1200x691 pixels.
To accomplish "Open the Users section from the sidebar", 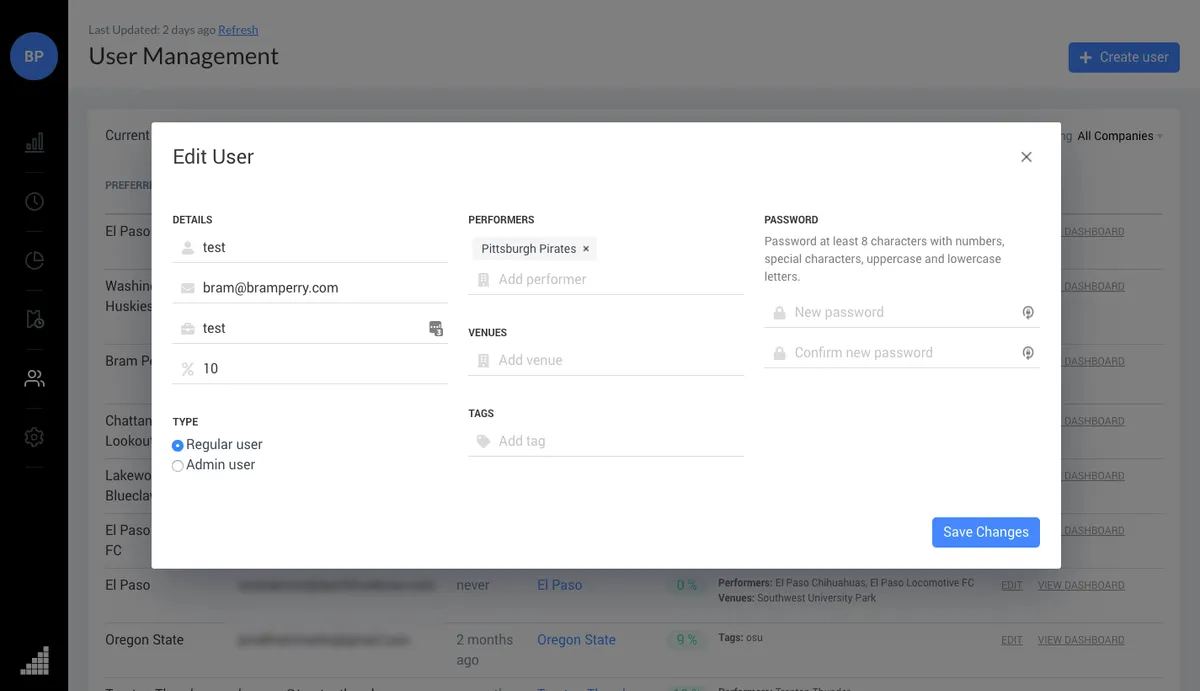I will click(x=34, y=378).
